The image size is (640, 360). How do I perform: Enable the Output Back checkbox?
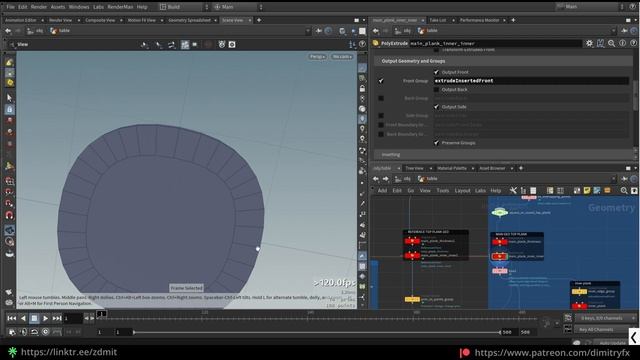(436, 89)
